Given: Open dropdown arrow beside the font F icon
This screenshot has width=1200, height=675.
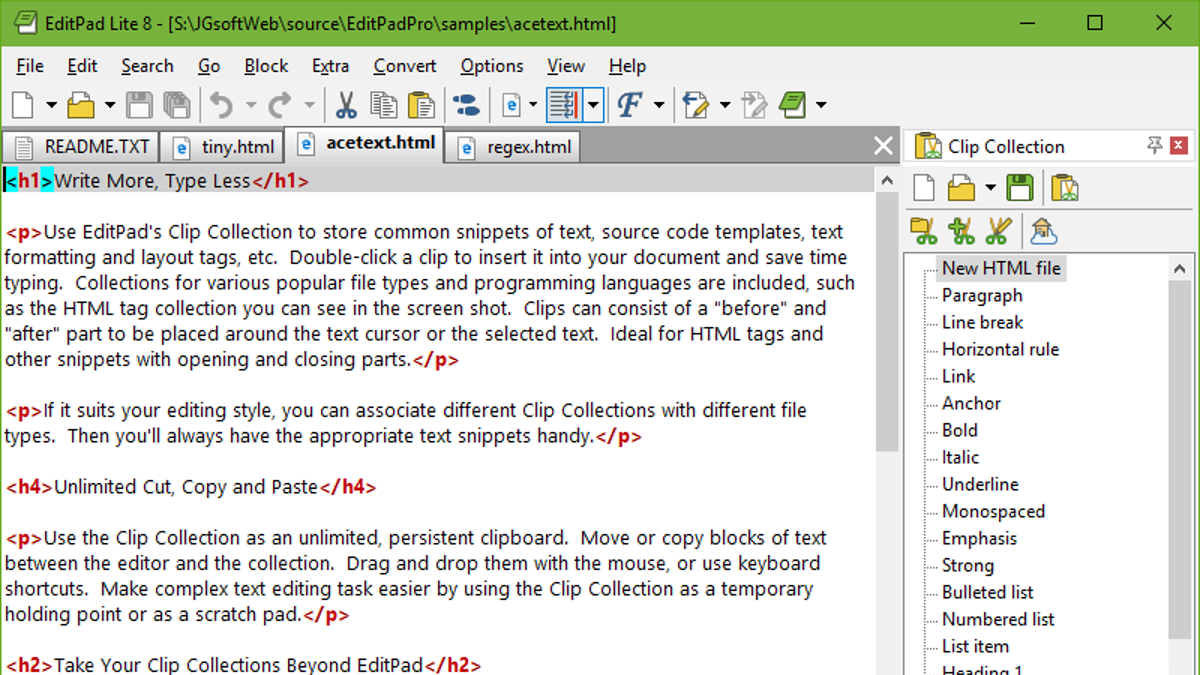Looking at the screenshot, I should (659, 105).
